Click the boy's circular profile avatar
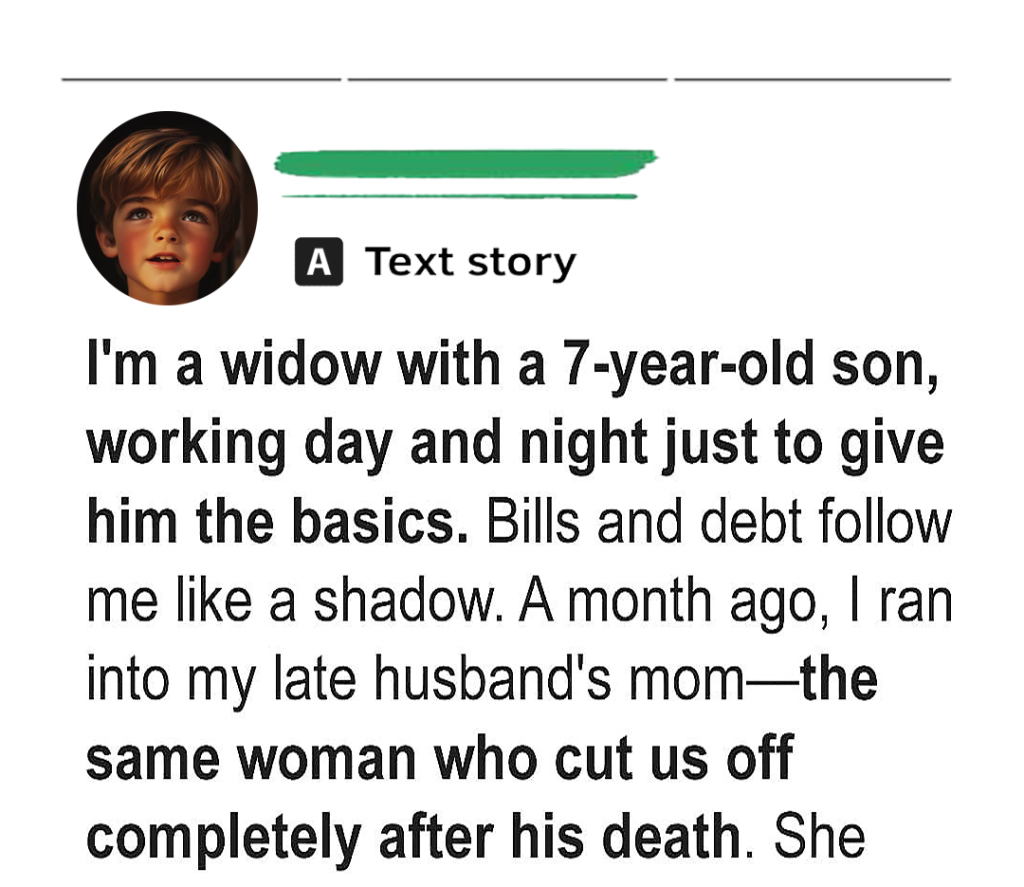 coord(167,208)
